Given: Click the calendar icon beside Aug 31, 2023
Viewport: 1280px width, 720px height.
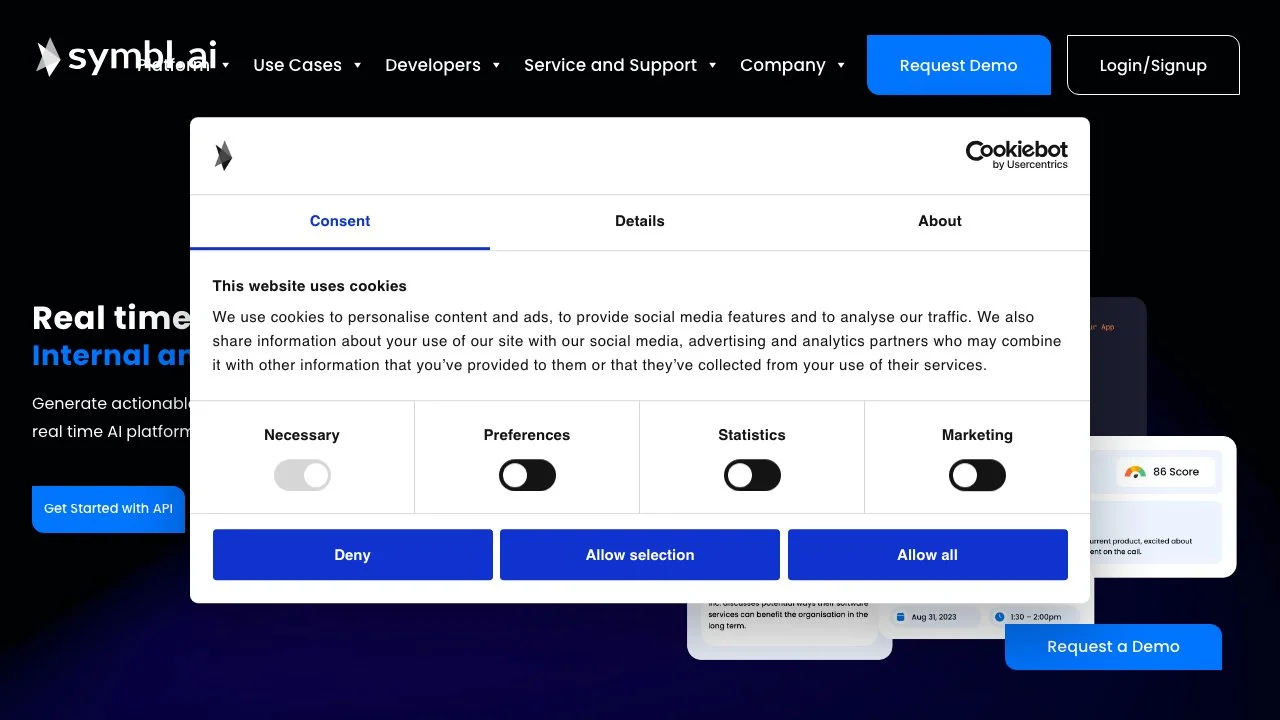Looking at the screenshot, I should coord(900,617).
